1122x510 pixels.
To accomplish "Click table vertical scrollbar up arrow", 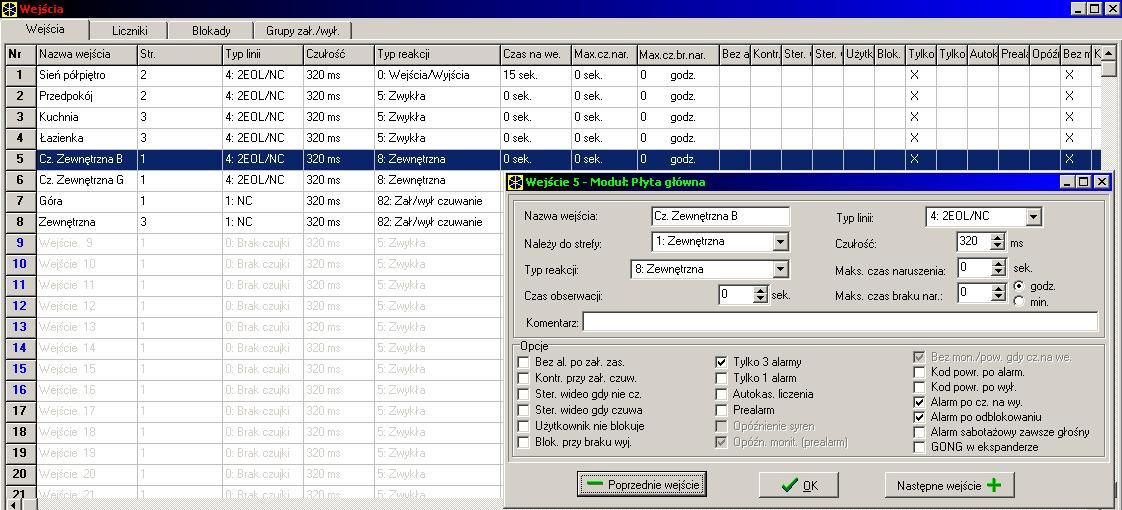I will click(1108, 54).
